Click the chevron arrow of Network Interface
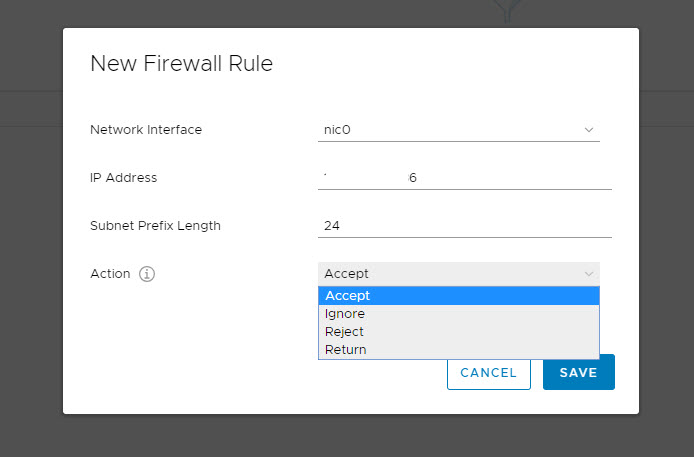Viewport: 694px width, 457px height. [x=588, y=130]
